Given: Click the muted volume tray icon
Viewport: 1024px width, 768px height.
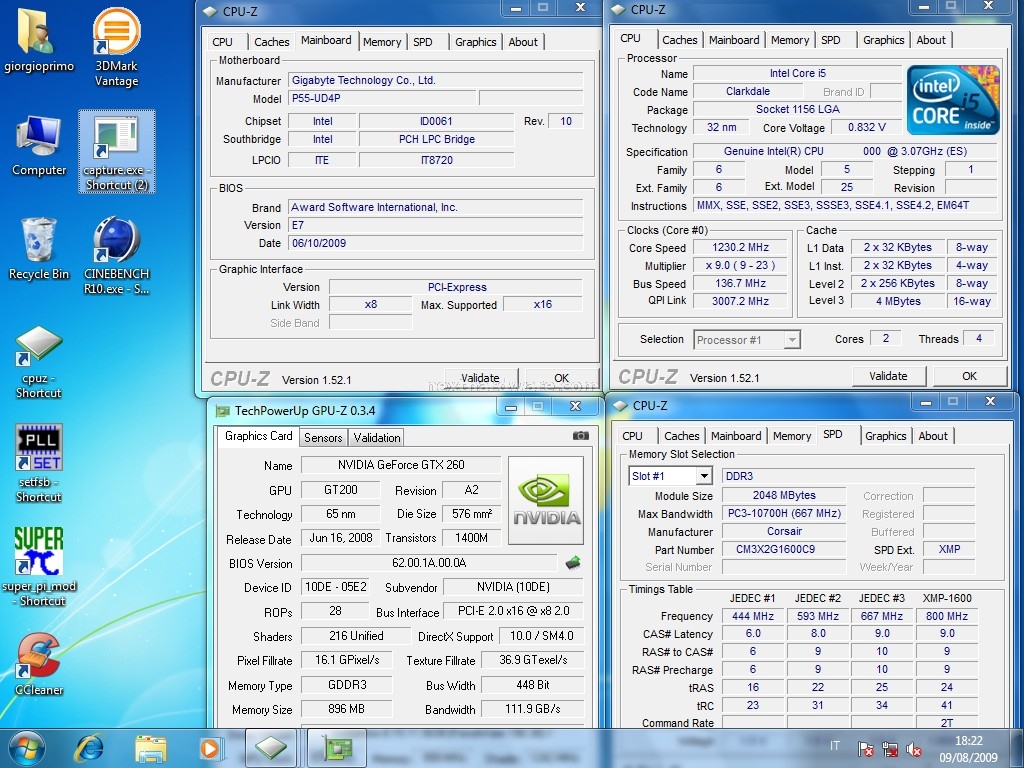Looking at the screenshot, I should pos(914,749).
